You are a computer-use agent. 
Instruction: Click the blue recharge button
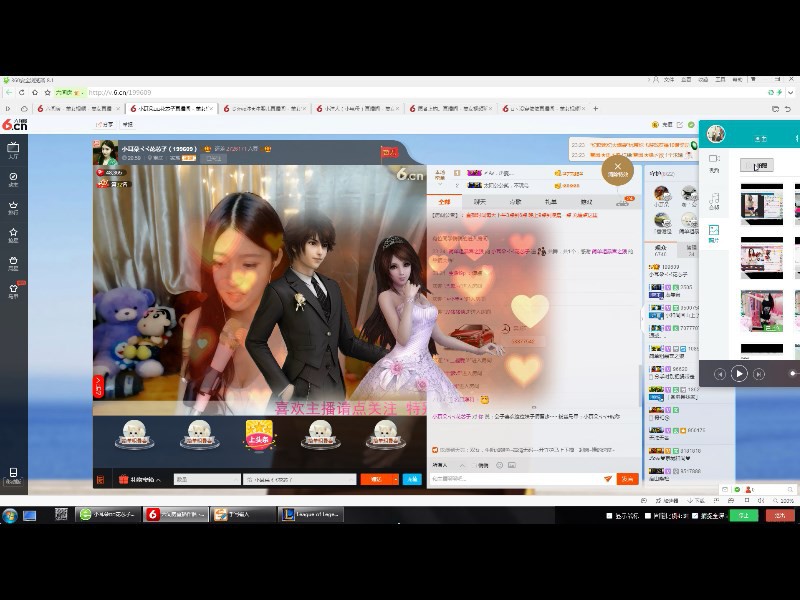click(412, 480)
